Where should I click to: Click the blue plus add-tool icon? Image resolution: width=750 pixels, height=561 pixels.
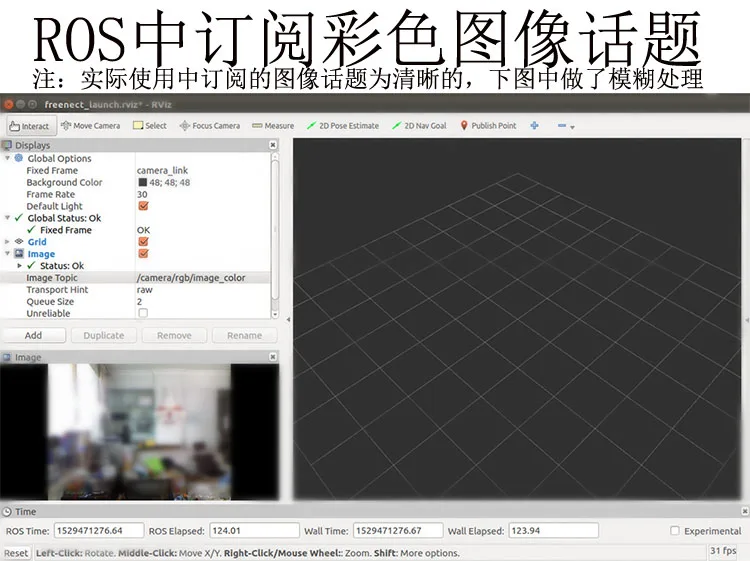[534, 126]
